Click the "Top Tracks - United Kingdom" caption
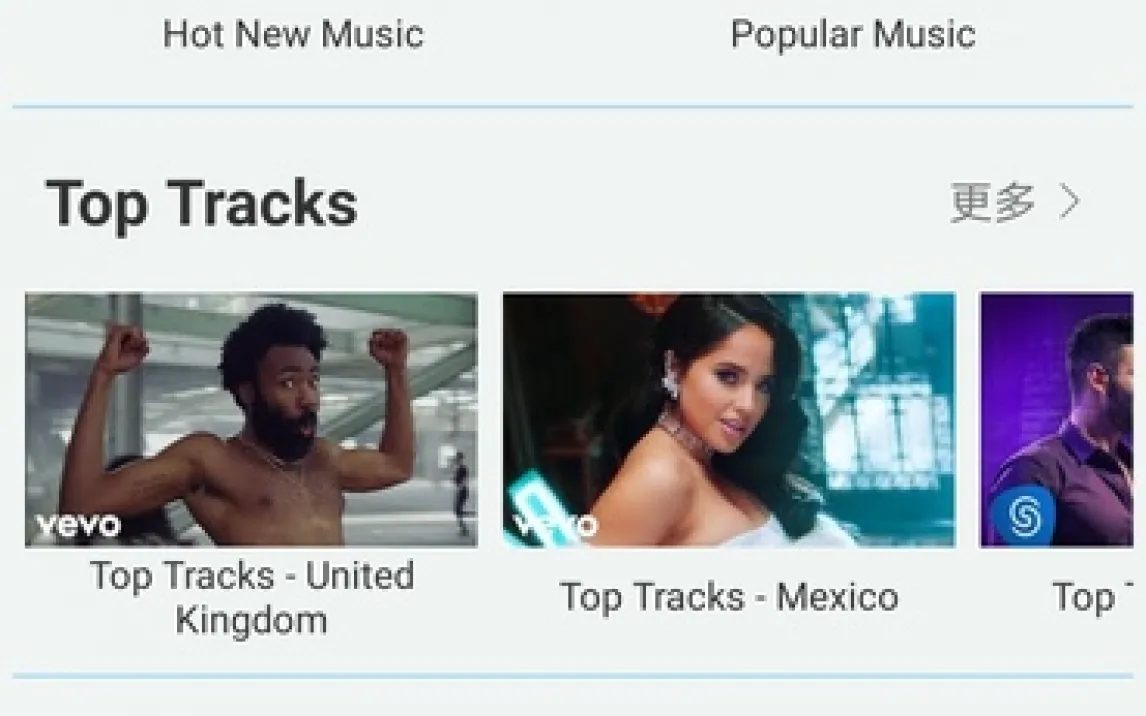 point(252,597)
